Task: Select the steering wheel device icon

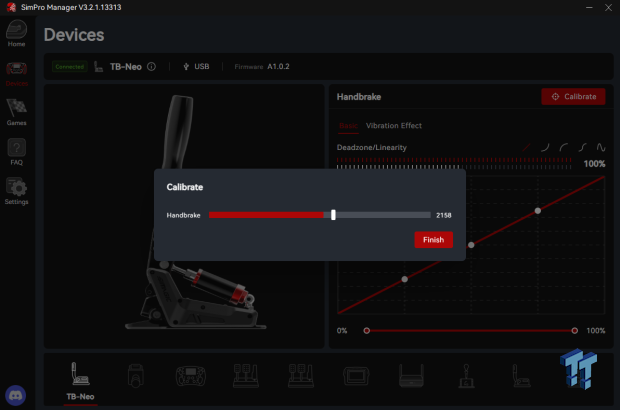Action: coord(191,376)
